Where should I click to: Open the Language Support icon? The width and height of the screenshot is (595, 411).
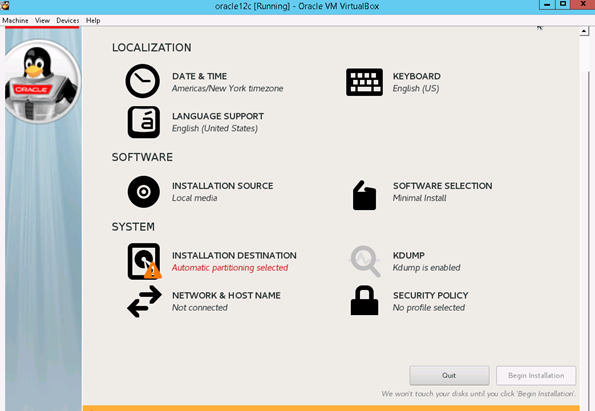144,122
